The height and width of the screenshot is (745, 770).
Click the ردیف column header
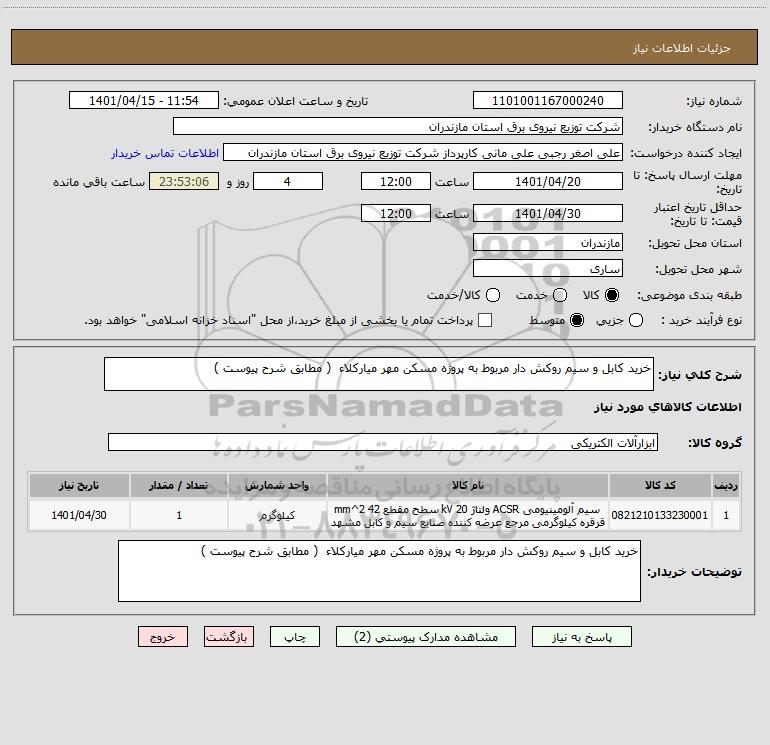point(726,485)
